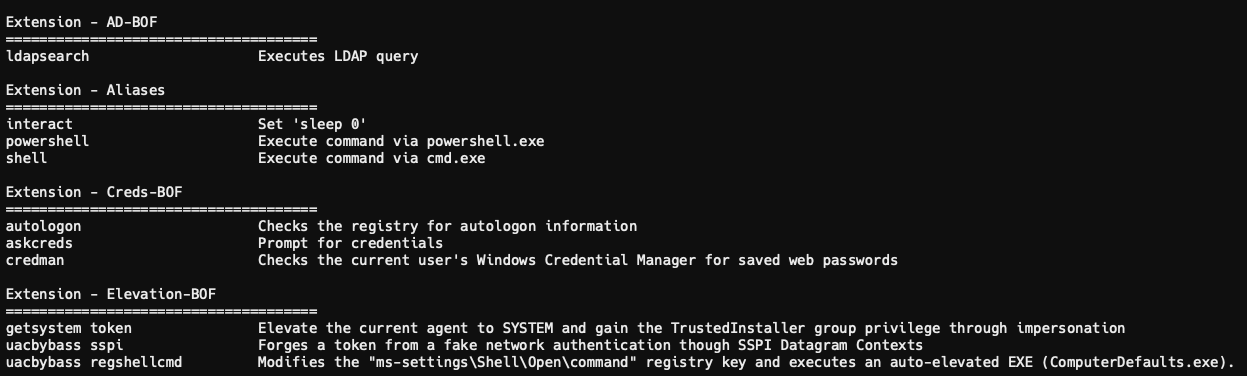Click the 'Executes LDAP query' description

pos(338,56)
